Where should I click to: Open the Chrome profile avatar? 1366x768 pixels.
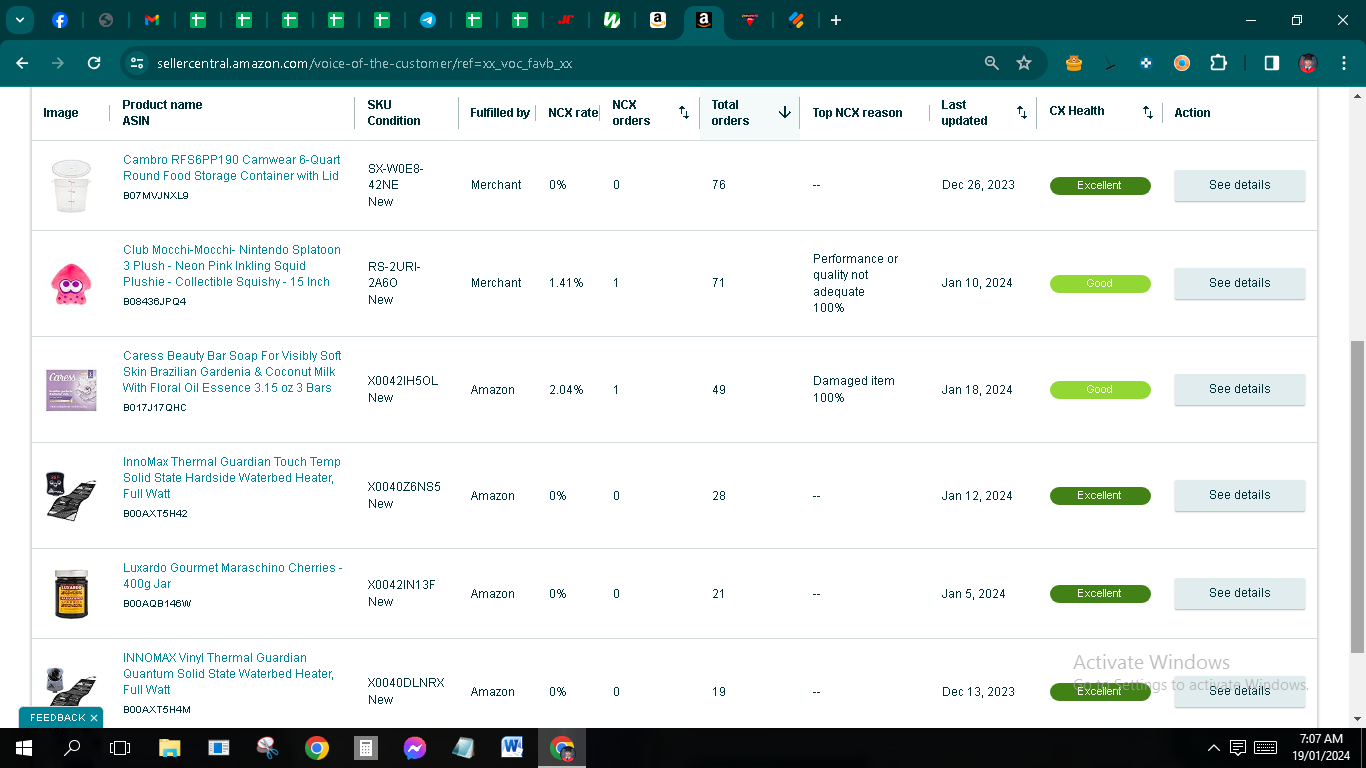pos(1308,63)
